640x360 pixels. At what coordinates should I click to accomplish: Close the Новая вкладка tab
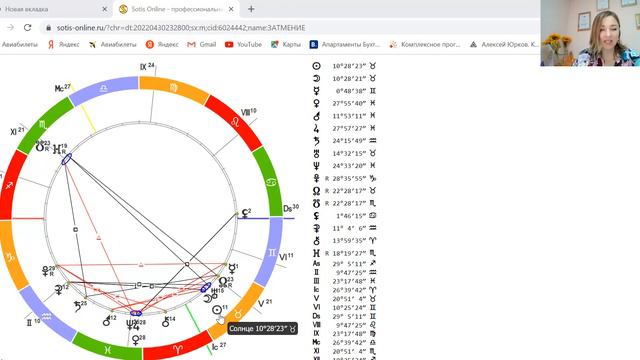tap(104, 9)
